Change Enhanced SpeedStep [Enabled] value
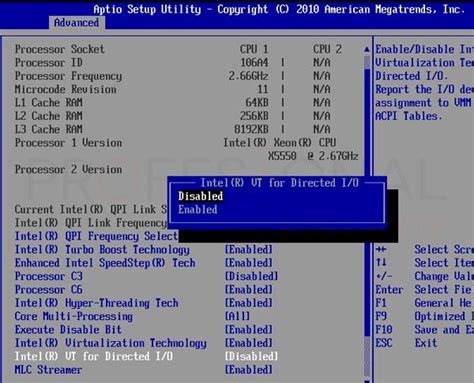The image size is (474, 383). pyautogui.click(x=249, y=263)
